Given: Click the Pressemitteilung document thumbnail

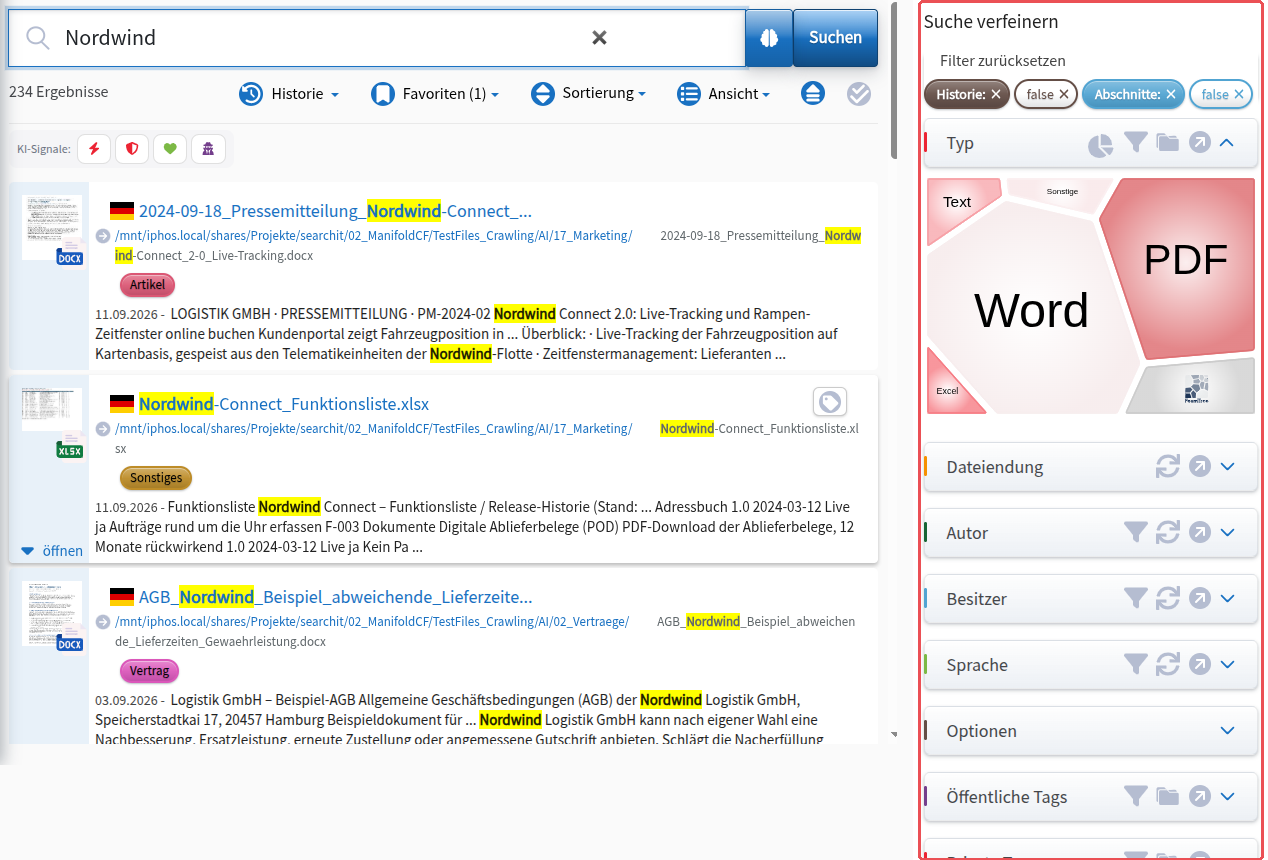Looking at the screenshot, I should pos(52,229).
